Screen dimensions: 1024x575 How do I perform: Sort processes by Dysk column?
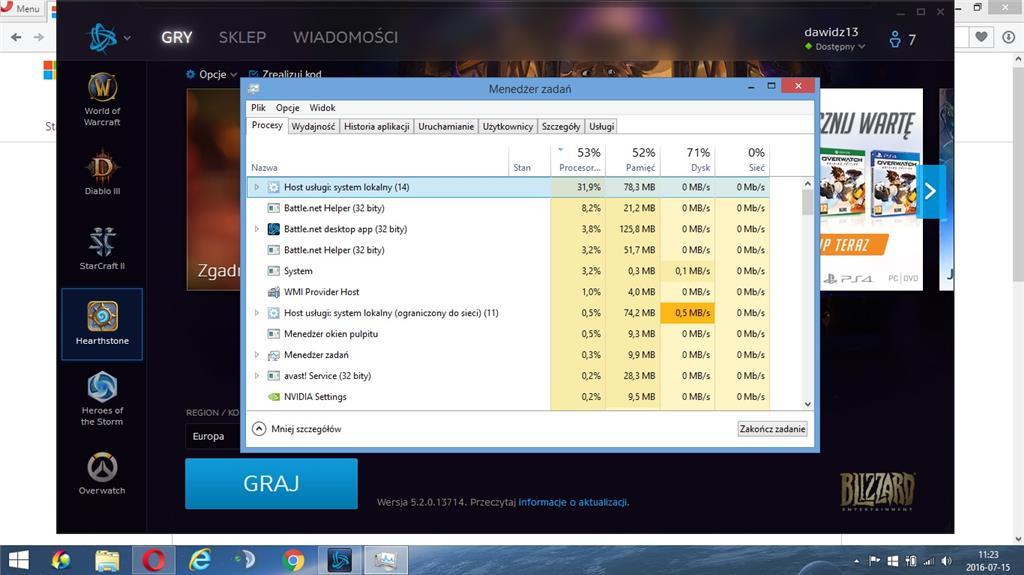(x=688, y=160)
